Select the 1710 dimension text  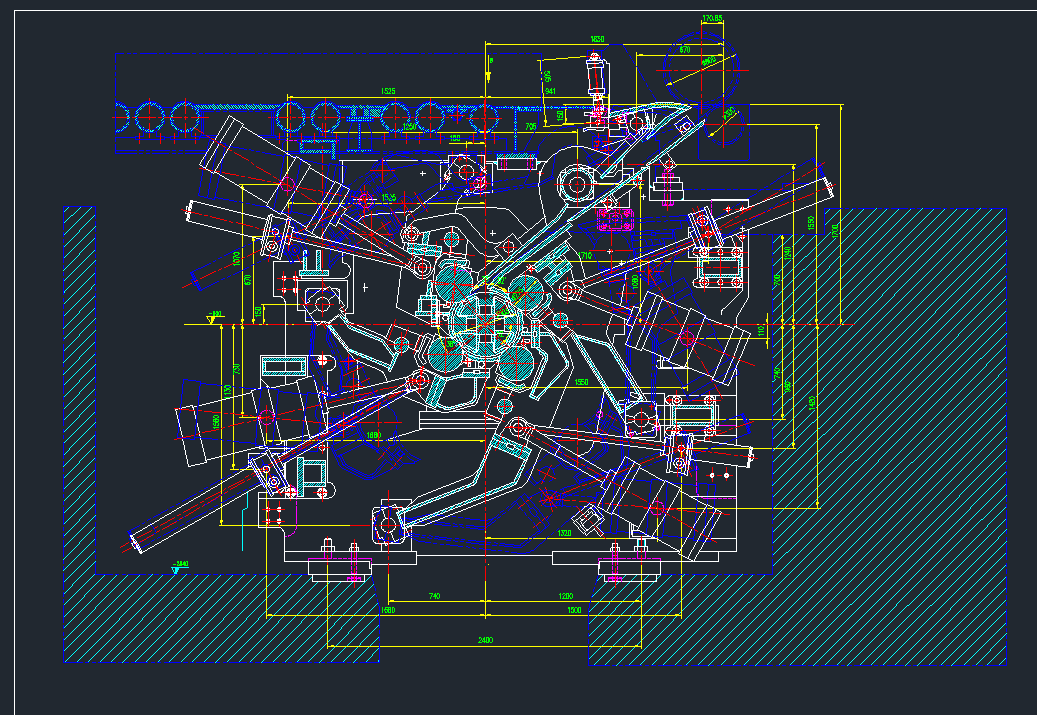[x=585, y=255]
